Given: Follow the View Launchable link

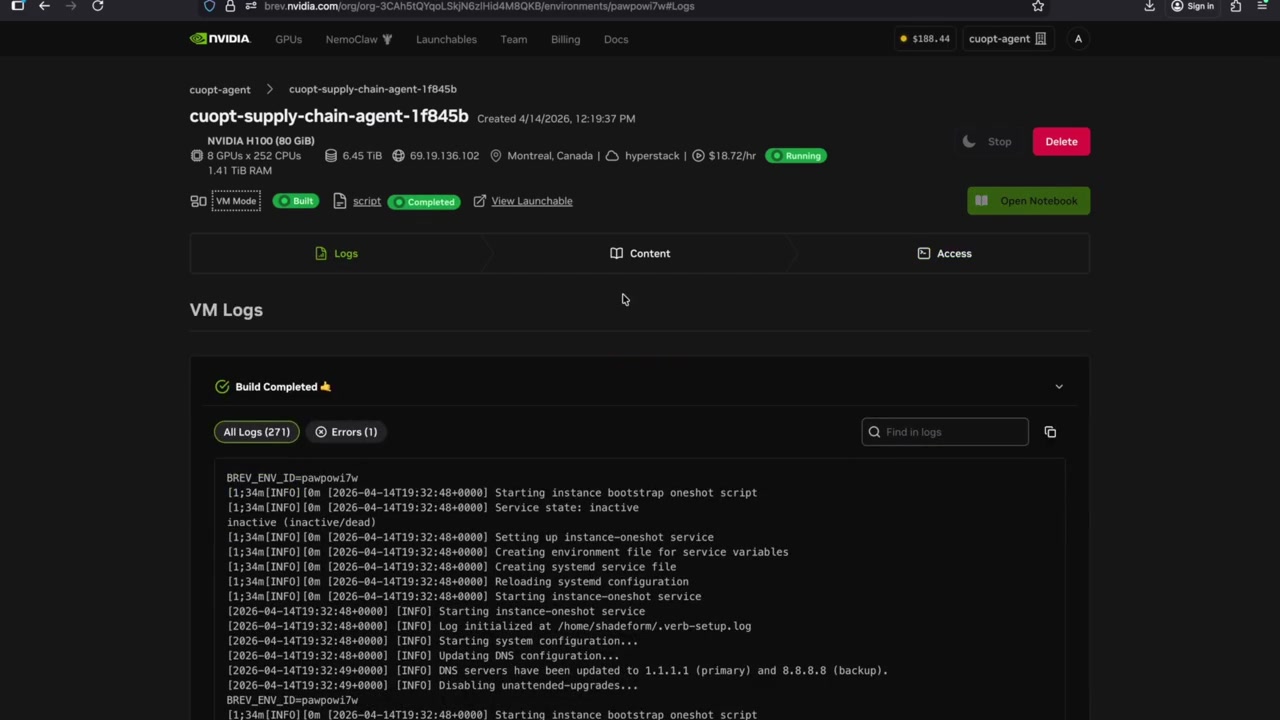Looking at the screenshot, I should [x=531, y=201].
